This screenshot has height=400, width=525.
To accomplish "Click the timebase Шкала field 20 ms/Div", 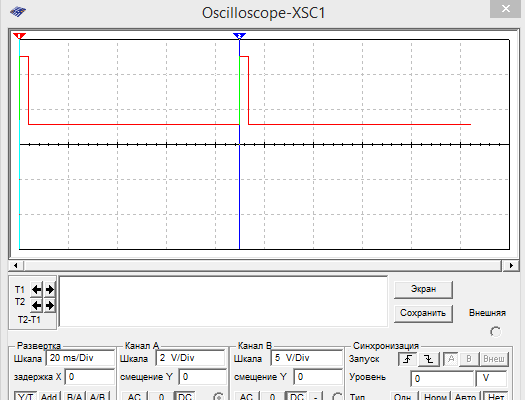I will point(80,358).
